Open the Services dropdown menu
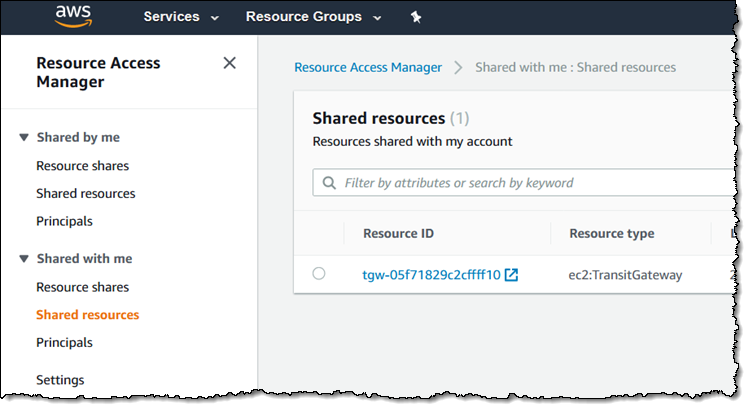The height and width of the screenshot is (409, 750). (x=181, y=17)
